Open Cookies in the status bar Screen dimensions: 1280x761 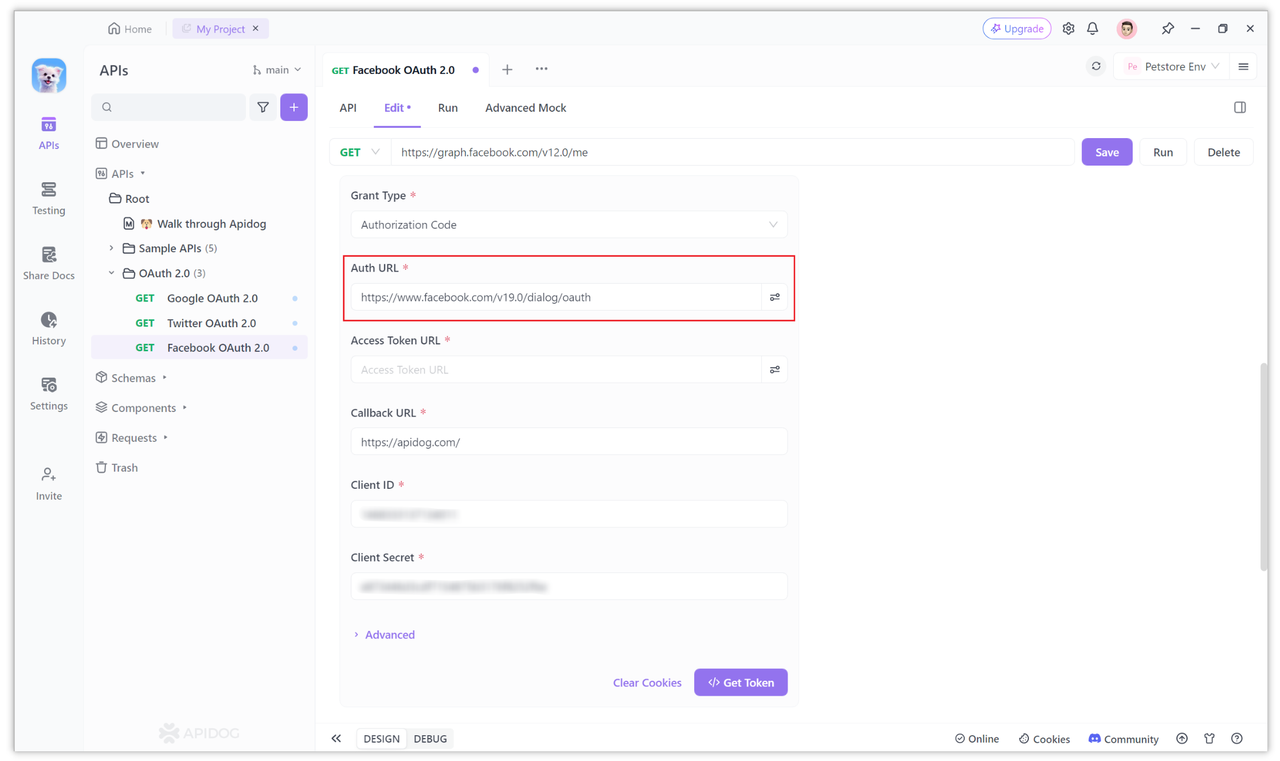point(1044,738)
